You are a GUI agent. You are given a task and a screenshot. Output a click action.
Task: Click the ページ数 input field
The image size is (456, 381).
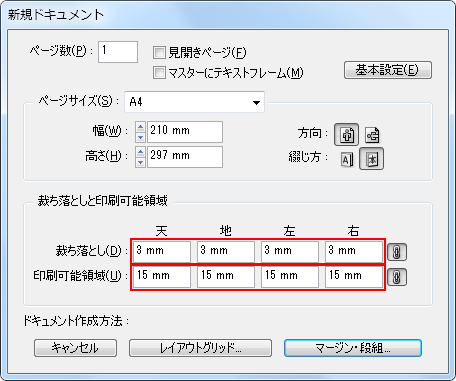(x=118, y=52)
